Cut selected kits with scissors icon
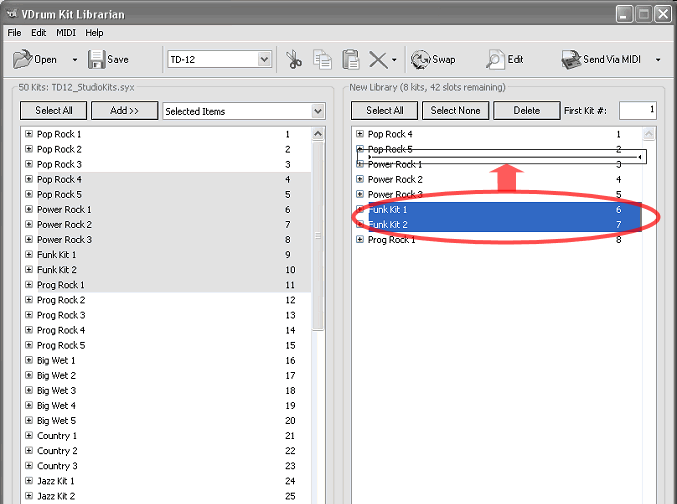This screenshot has height=504, width=677. pos(295,60)
